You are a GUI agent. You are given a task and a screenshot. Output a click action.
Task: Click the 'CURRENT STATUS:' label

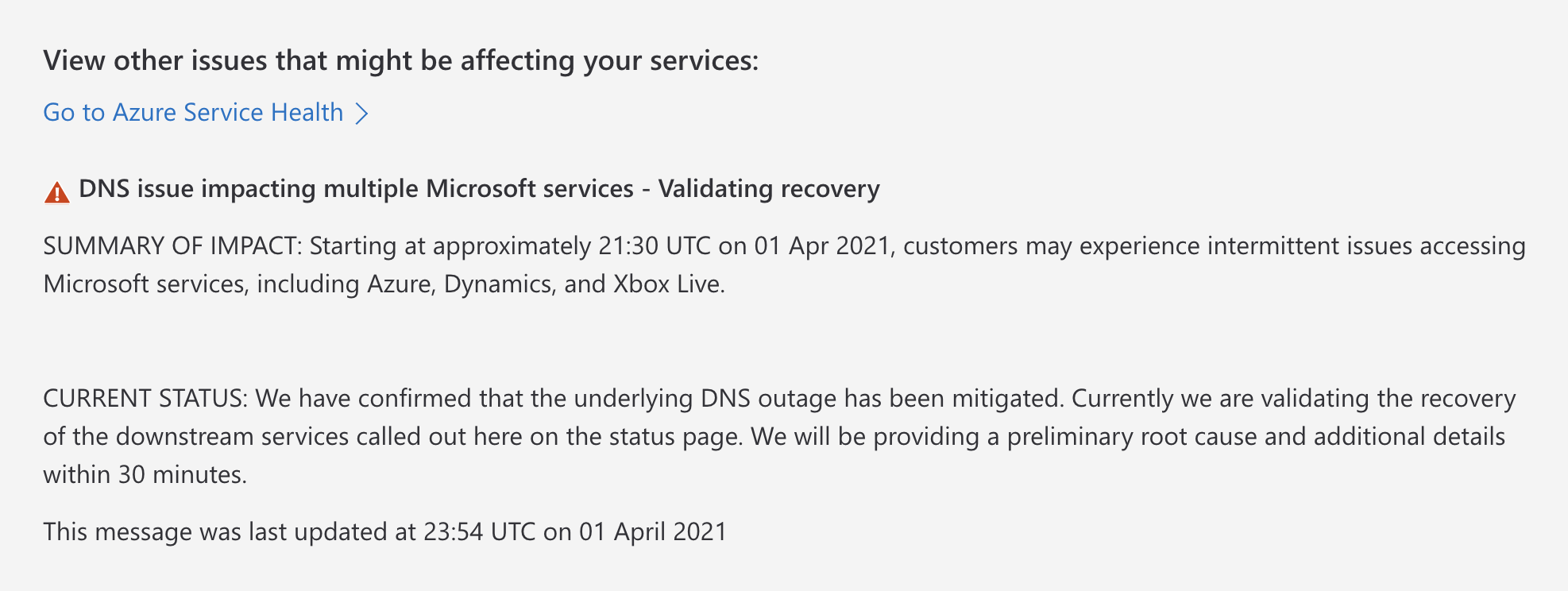(145, 398)
